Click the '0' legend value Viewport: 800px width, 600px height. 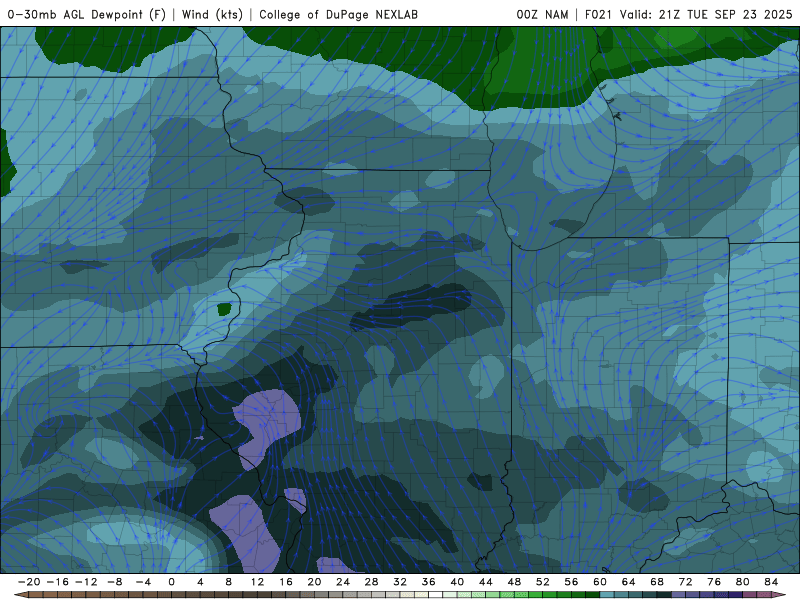coord(171,582)
